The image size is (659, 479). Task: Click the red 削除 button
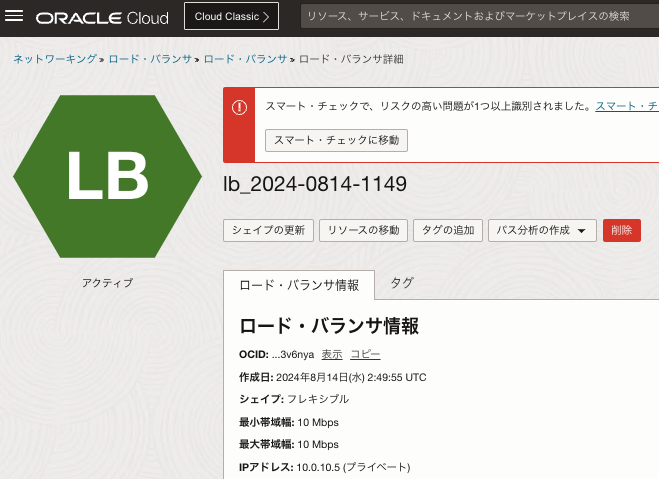pos(622,230)
